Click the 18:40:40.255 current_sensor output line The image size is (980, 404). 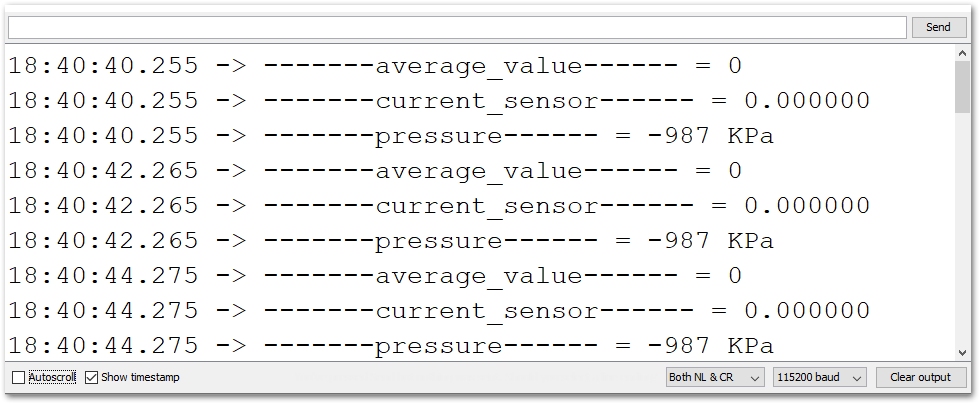tap(439, 100)
